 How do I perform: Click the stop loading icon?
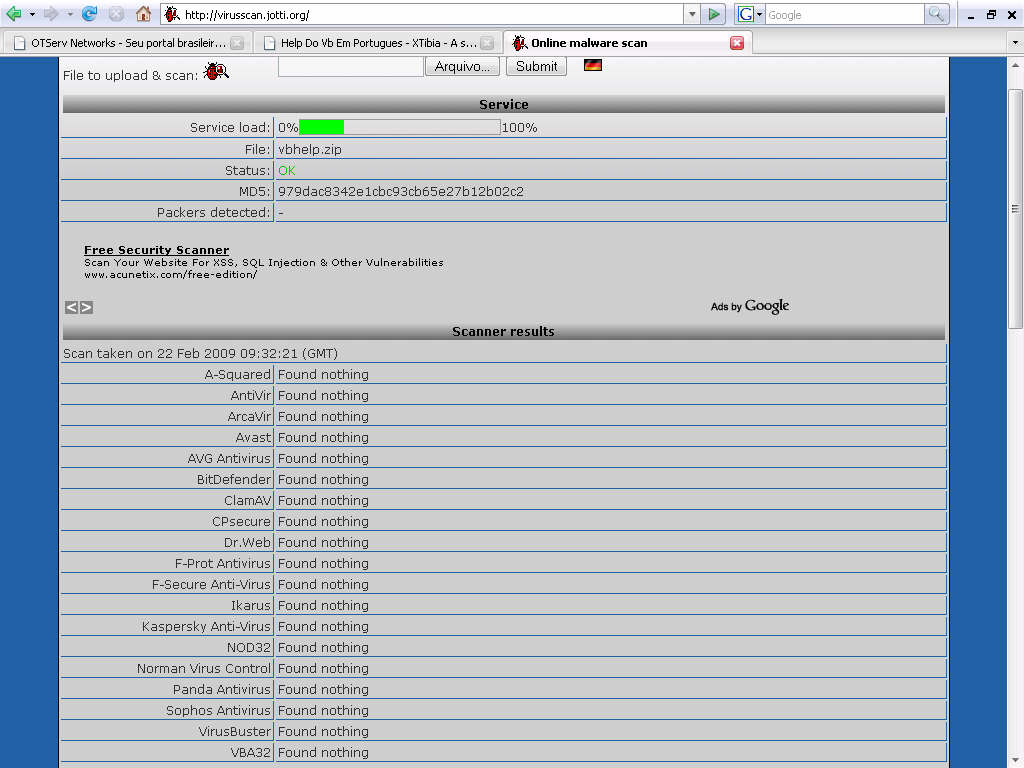pos(116,14)
